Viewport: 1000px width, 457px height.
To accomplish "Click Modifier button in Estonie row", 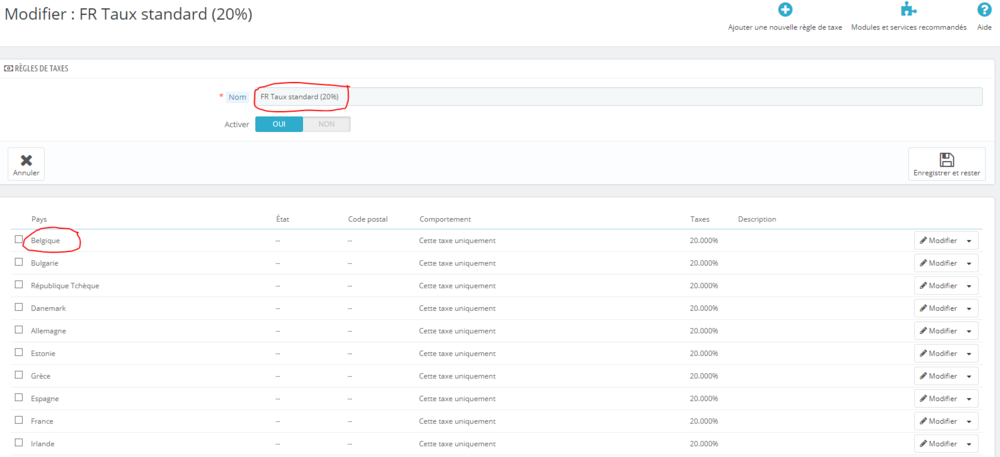I will point(938,354).
